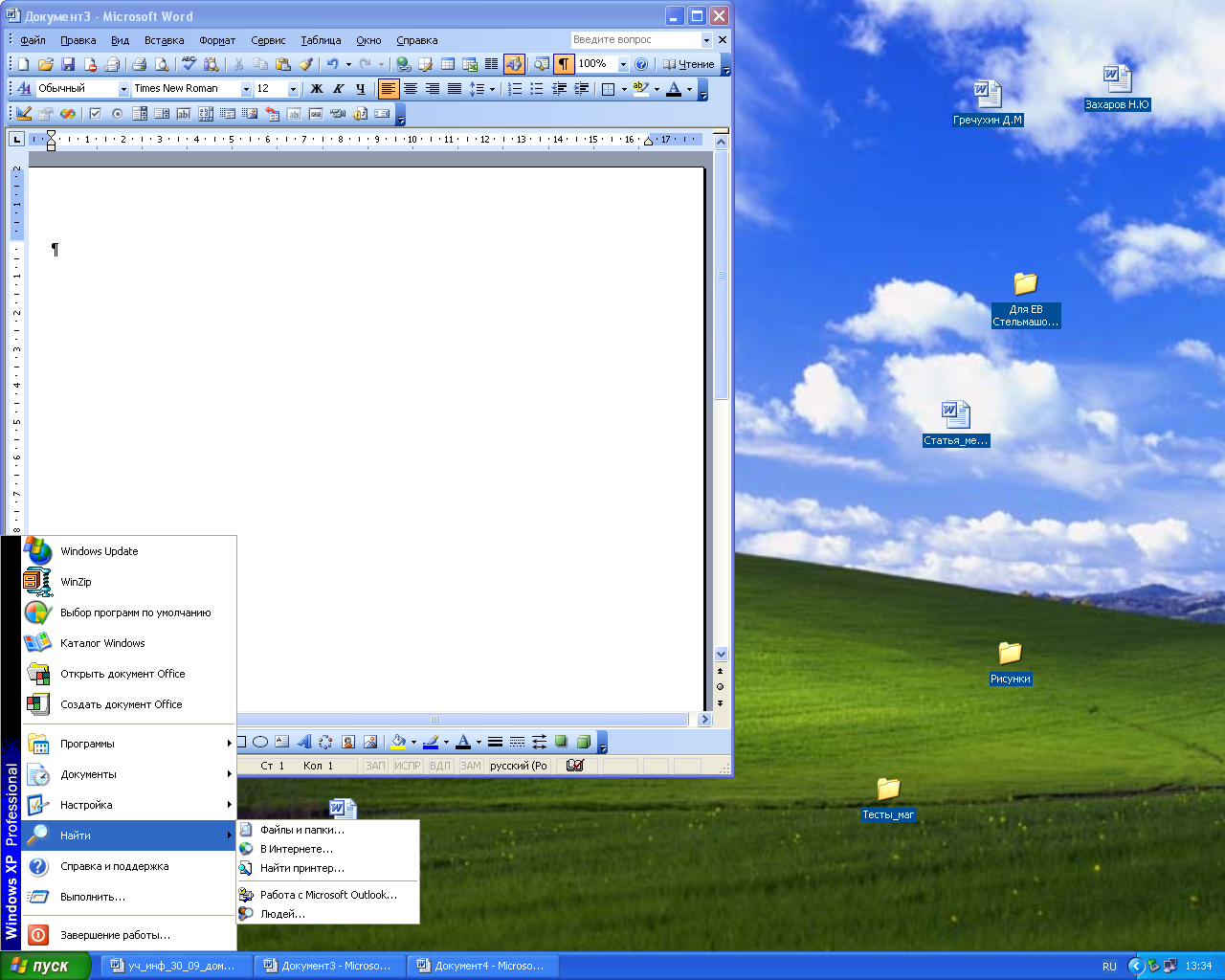Expand the line spacing dropdown arrow
The image size is (1225, 980).
click(x=492, y=88)
